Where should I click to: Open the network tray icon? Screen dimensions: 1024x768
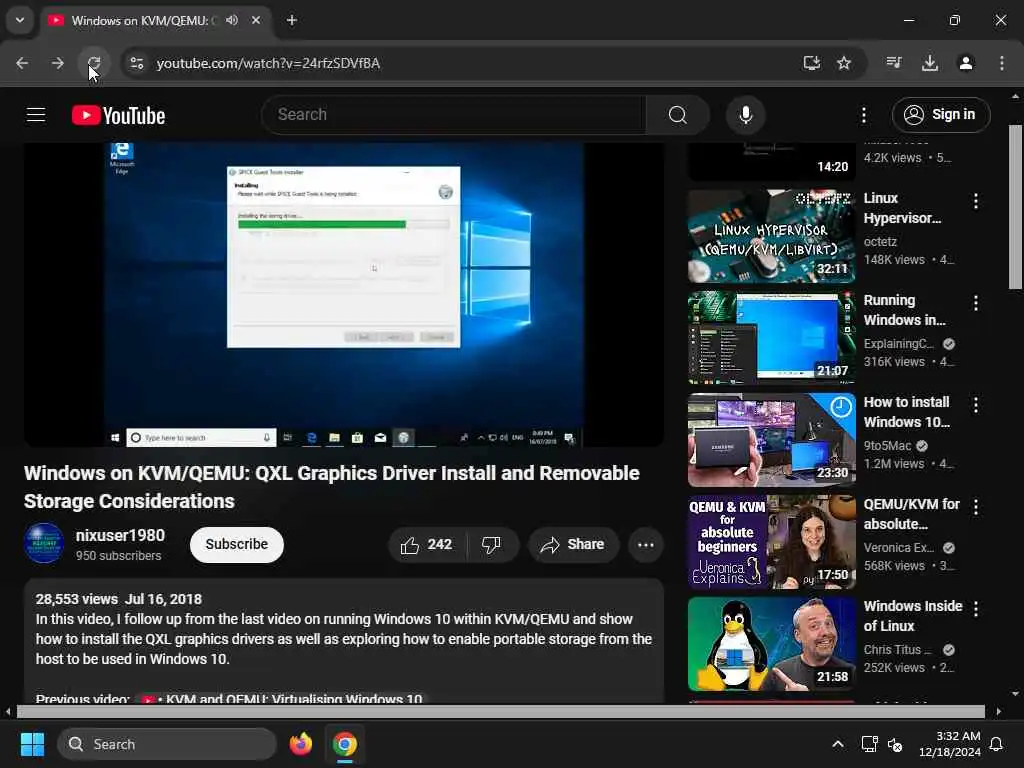[x=869, y=744]
